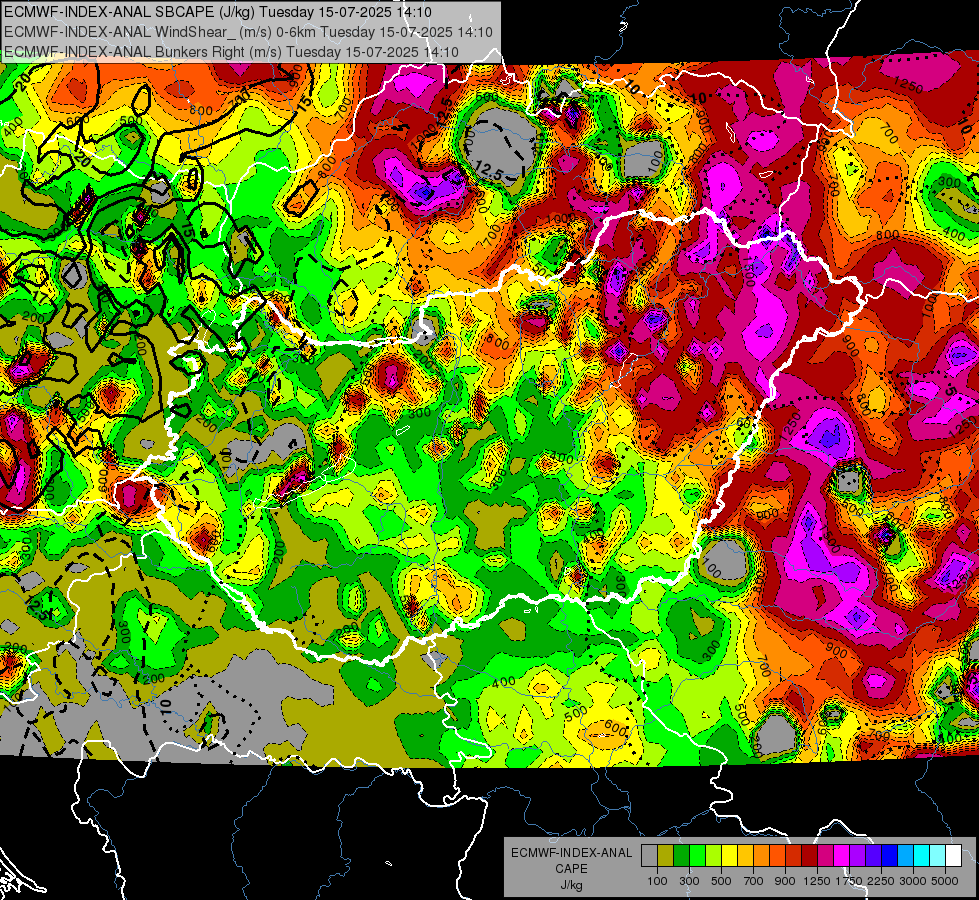Image resolution: width=979 pixels, height=900 pixels.
Task: Click the CAPE label in the legend
Action: click(571, 869)
